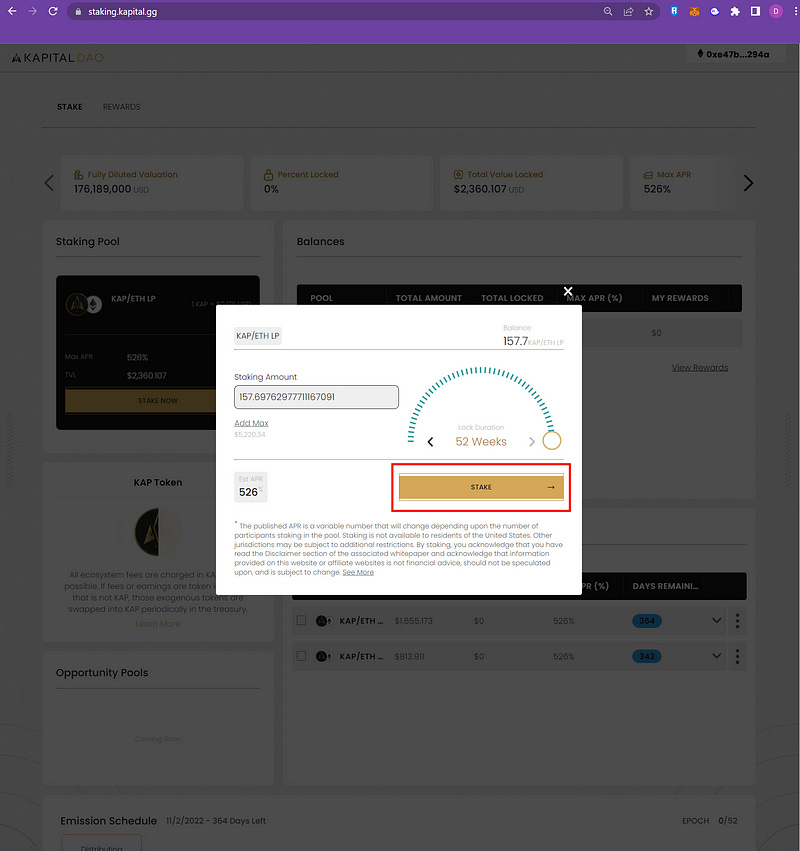
Task: Click the Add Max link
Action: coord(251,423)
